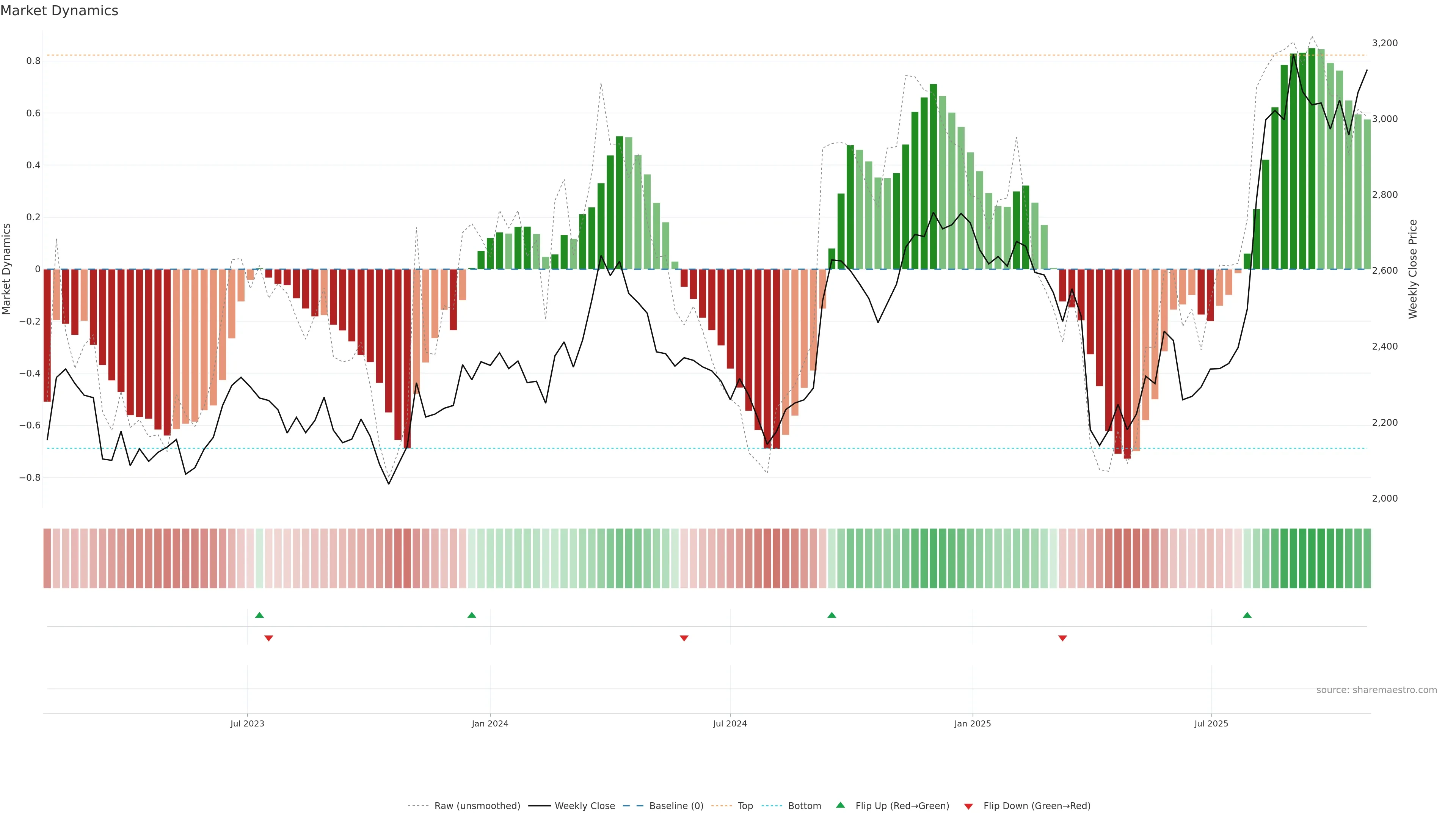1456x819 pixels.
Task: Click the green flip-up marker after Jul 2024
Action: tap(832, 615)
